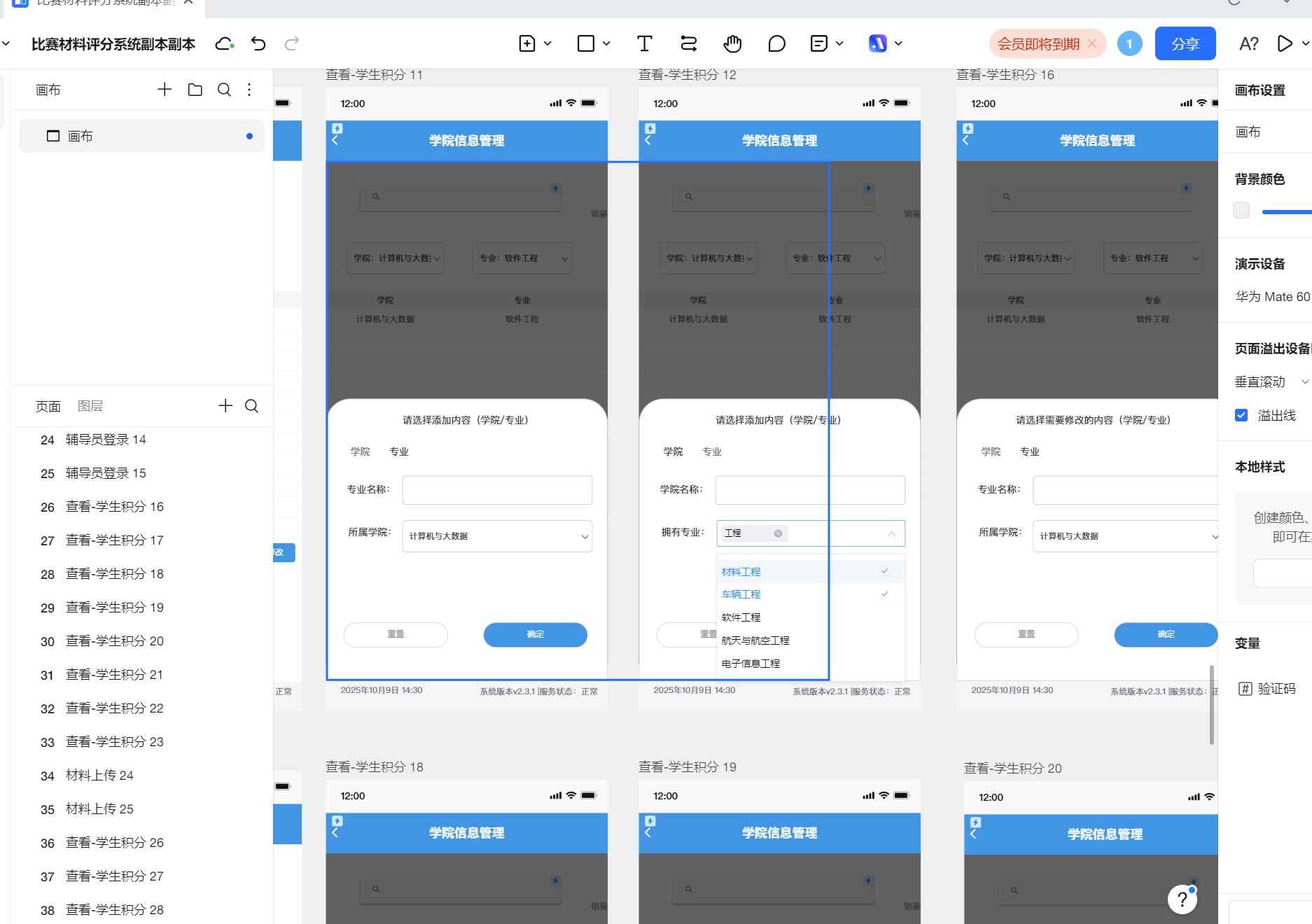
Task: Deselect 材料工程 option in list
Action: coord(811,572)
